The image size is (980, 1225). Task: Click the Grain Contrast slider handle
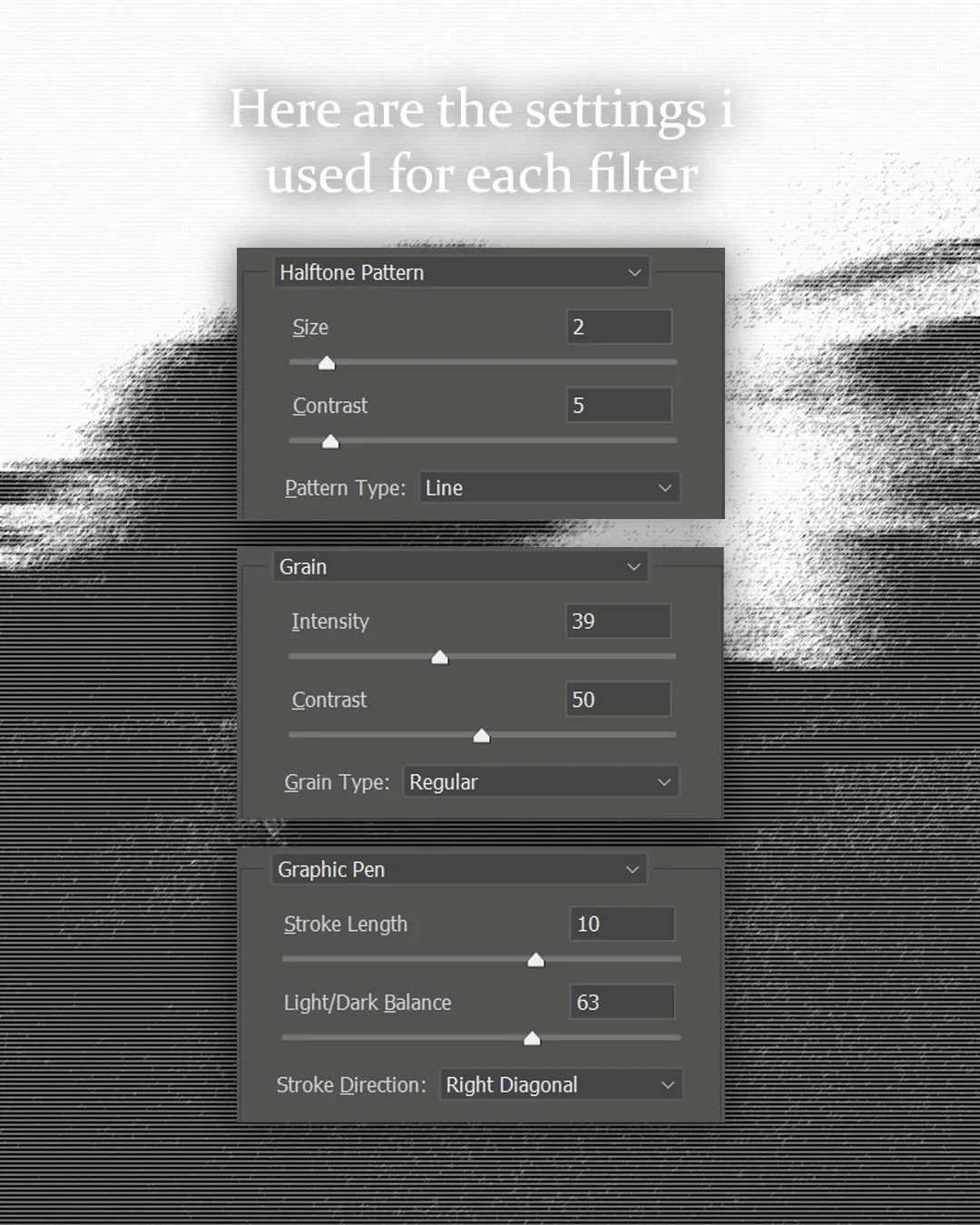482,736
